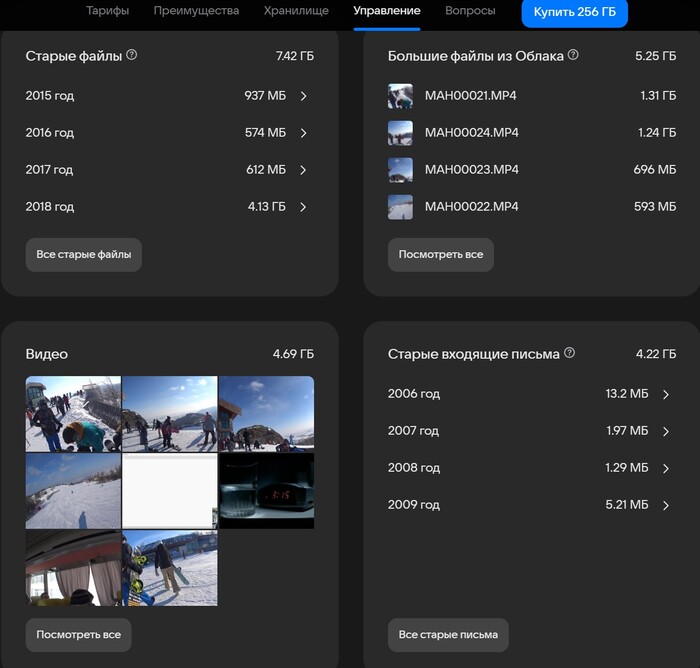Open the blank white video thumbnail
700x668 pixels.
tap(169, 490)
